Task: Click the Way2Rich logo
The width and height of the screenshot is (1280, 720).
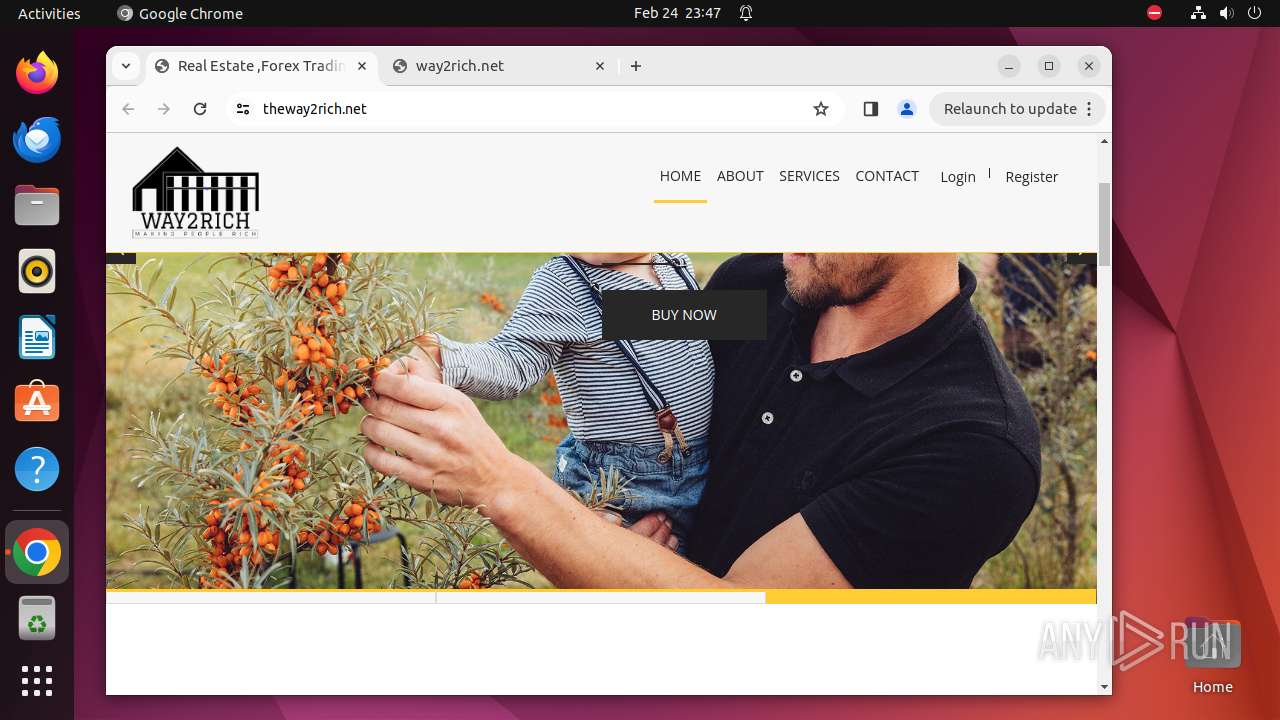Action: point(195,193)
